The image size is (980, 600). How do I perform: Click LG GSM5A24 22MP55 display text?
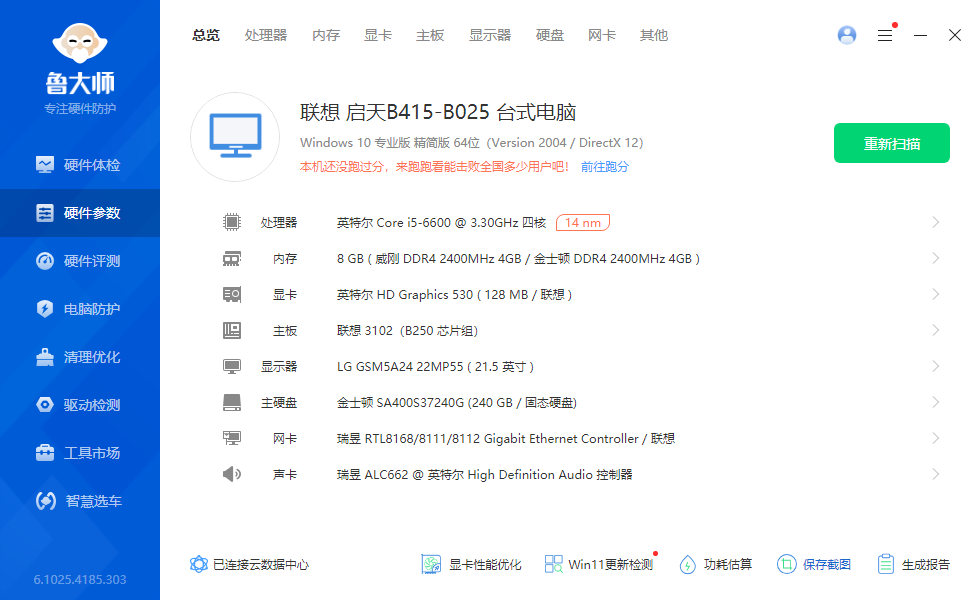click(435, 367)
